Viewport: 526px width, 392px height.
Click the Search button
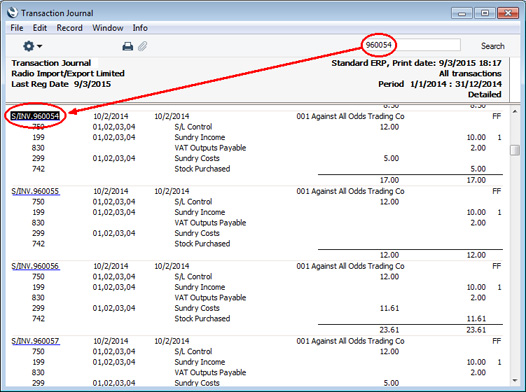[x=492, y=46]
